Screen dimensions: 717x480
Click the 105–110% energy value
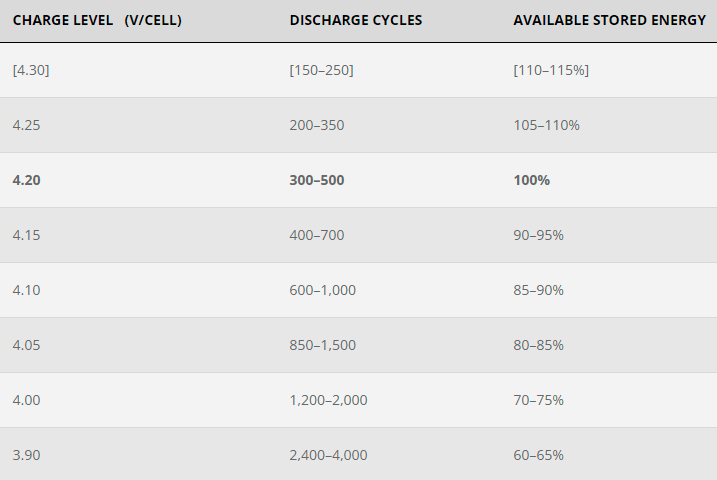(546, 125)
